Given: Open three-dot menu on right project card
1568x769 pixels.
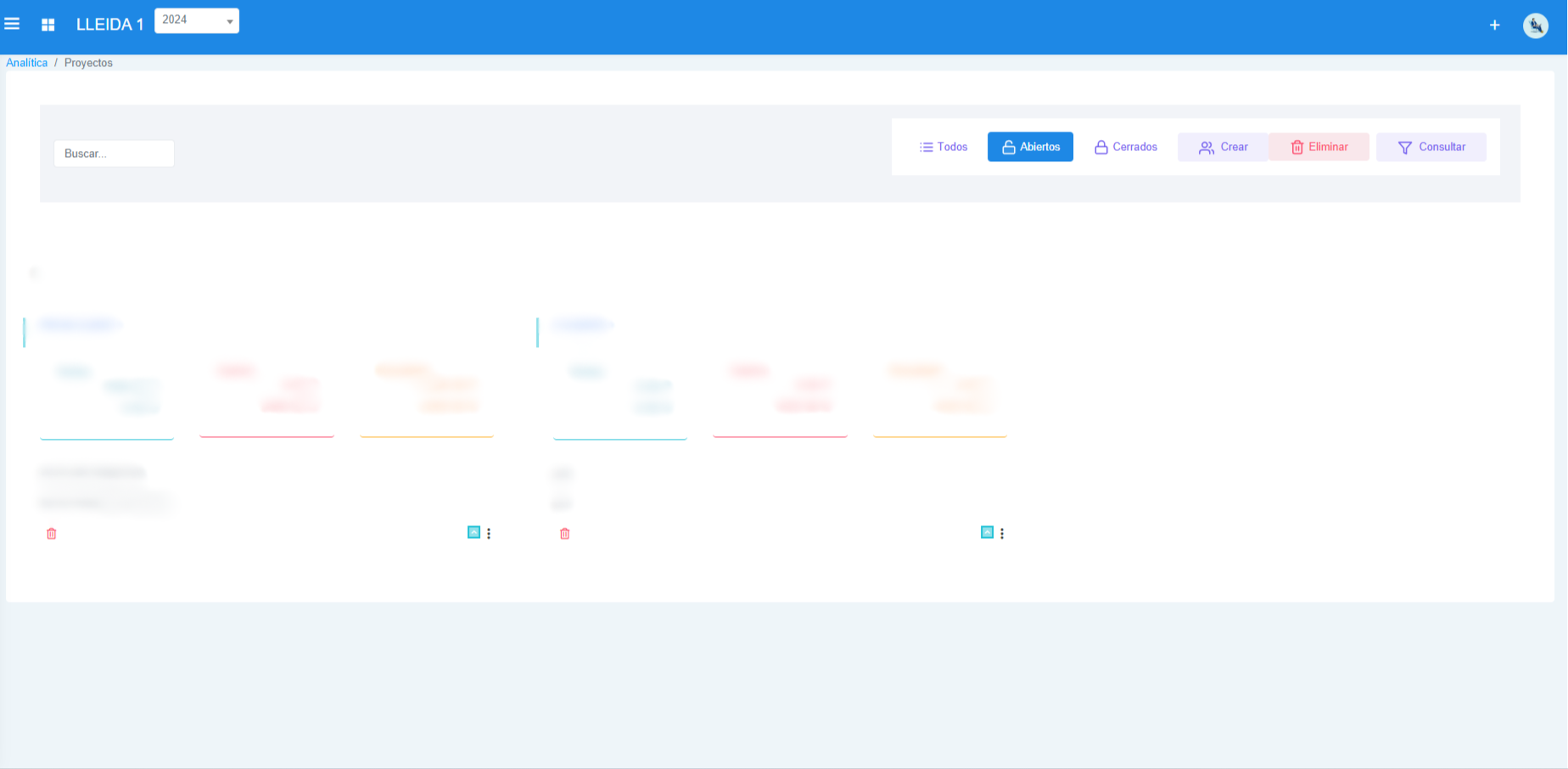Looking at the screenshot, I should tap(1002, 534).
